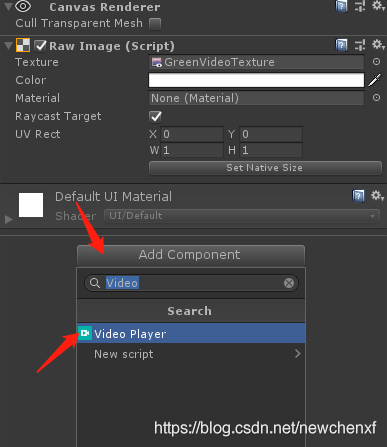Open Raw Image gear settings menu
387x447 pixels.
[x=378, y=45]
